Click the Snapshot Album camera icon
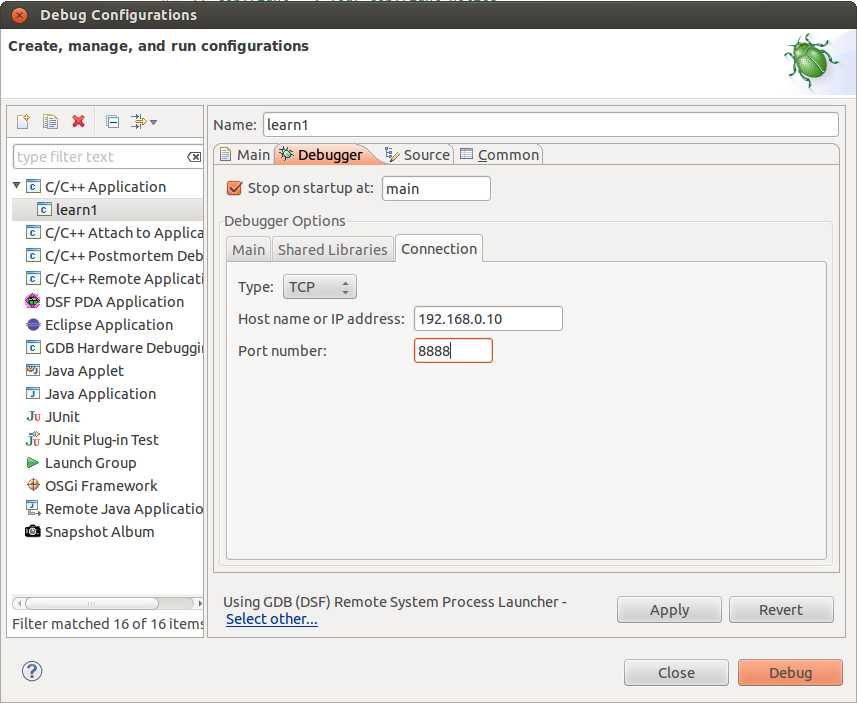Image resolution: width=857 pixels, height=703 pixels. pos(33,531)
